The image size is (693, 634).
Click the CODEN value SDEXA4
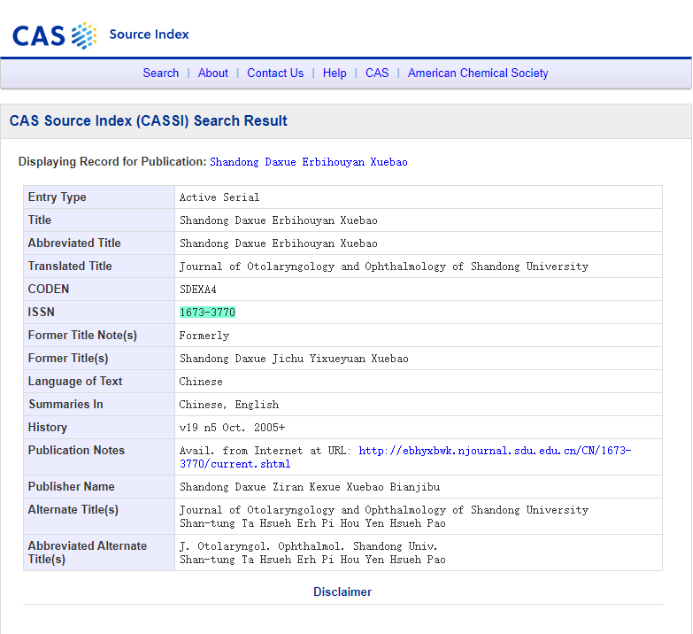[x=198, y=290]
